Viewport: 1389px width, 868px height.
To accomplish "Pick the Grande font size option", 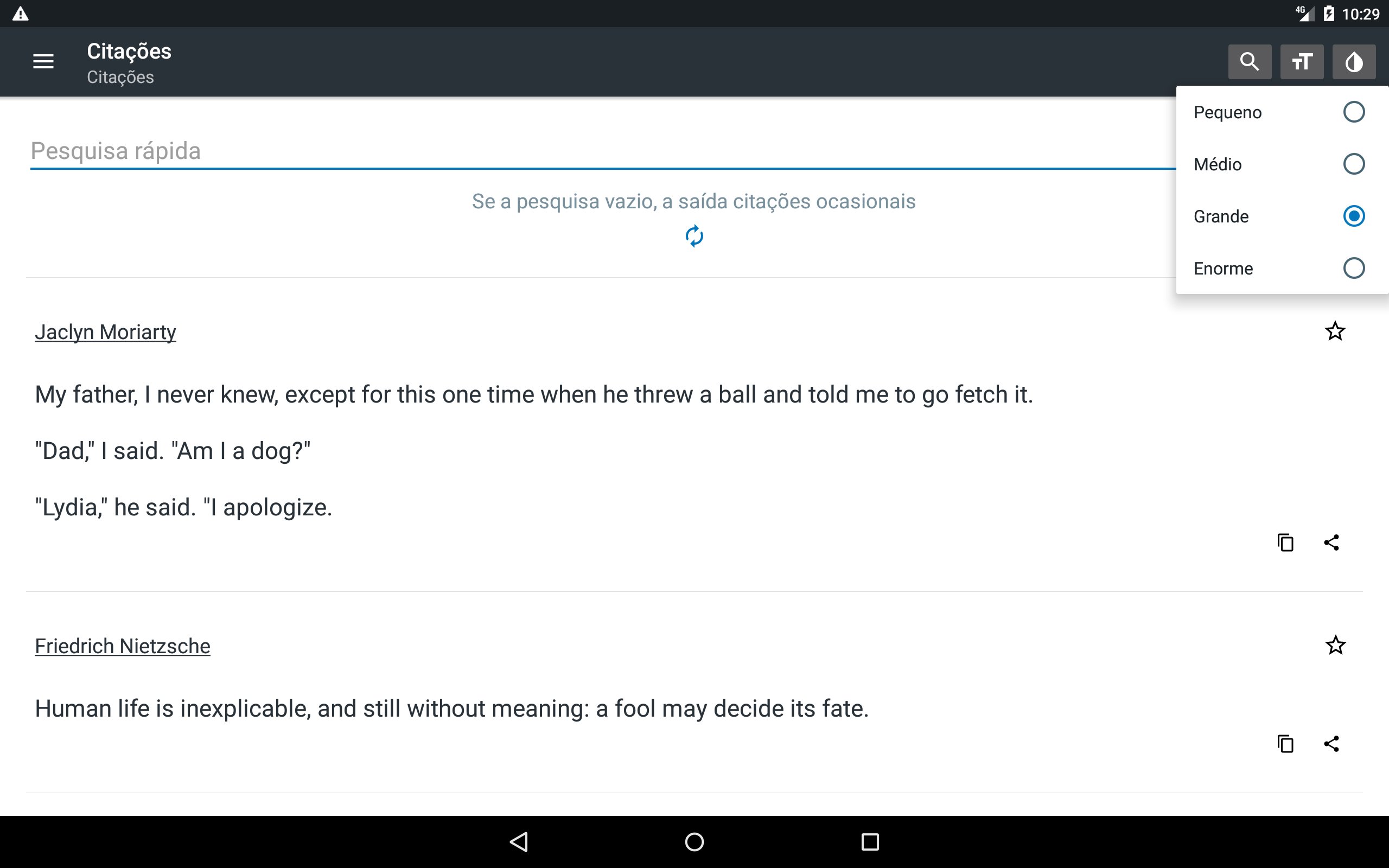I will (x=1221, y=216).
